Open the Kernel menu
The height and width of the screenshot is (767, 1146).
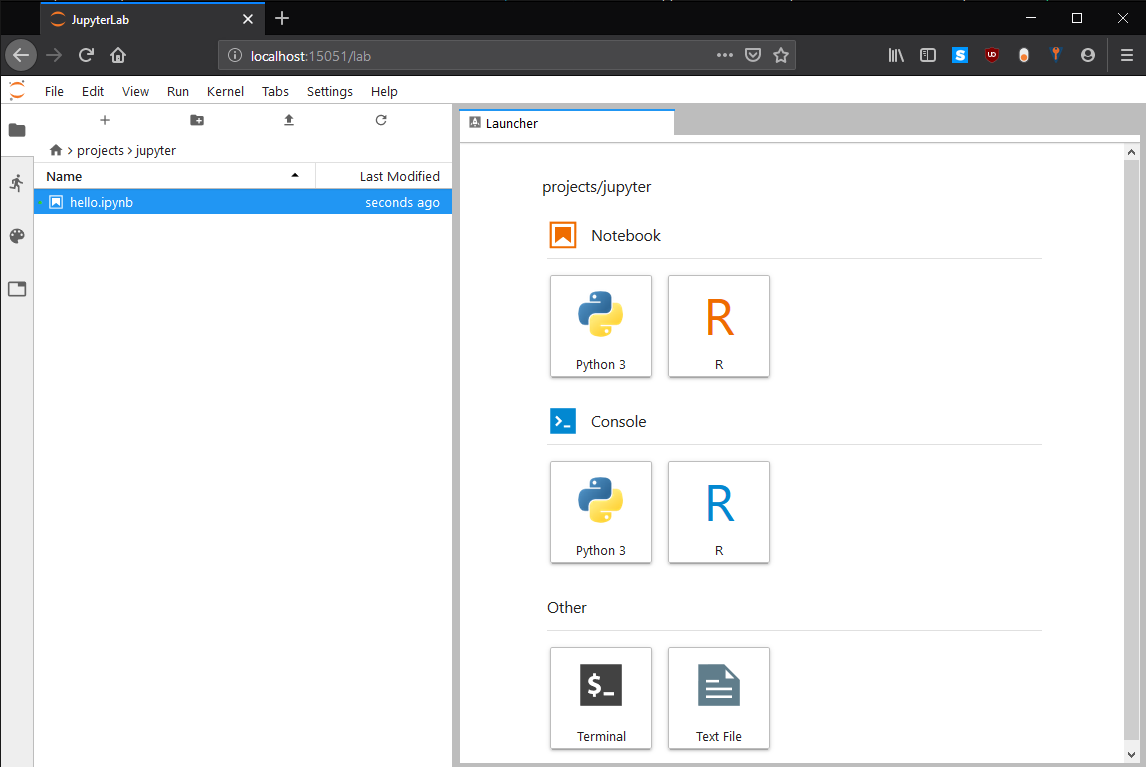[x=225, y=91]
